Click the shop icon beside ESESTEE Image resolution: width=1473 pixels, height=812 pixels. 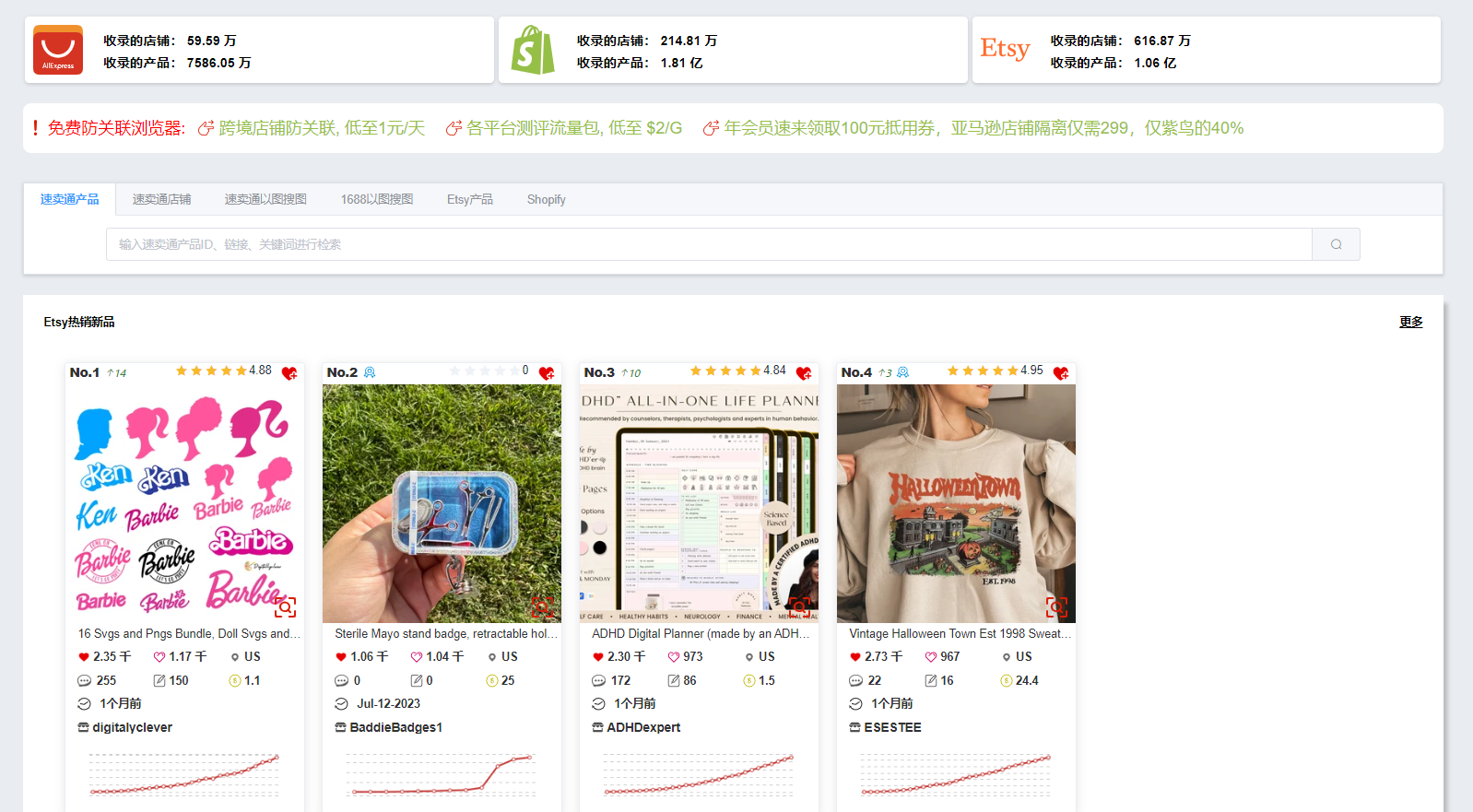pos(855,727)
